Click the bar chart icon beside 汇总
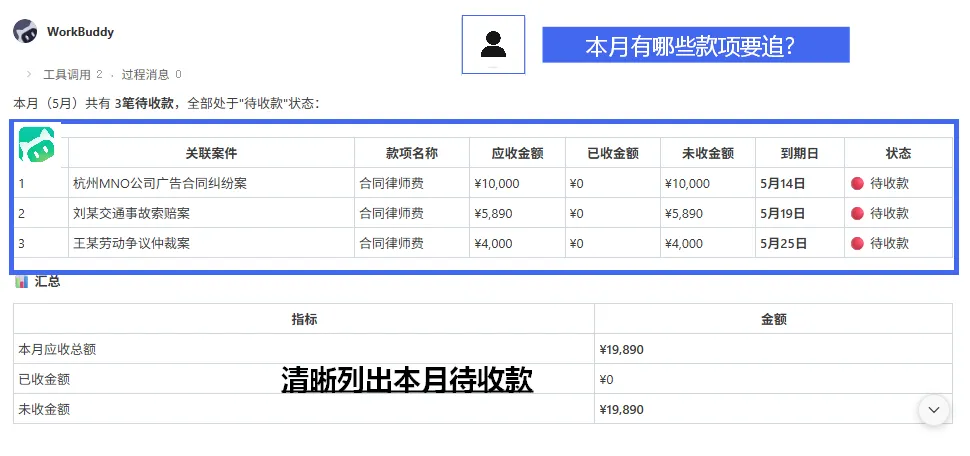 [22, 282]
